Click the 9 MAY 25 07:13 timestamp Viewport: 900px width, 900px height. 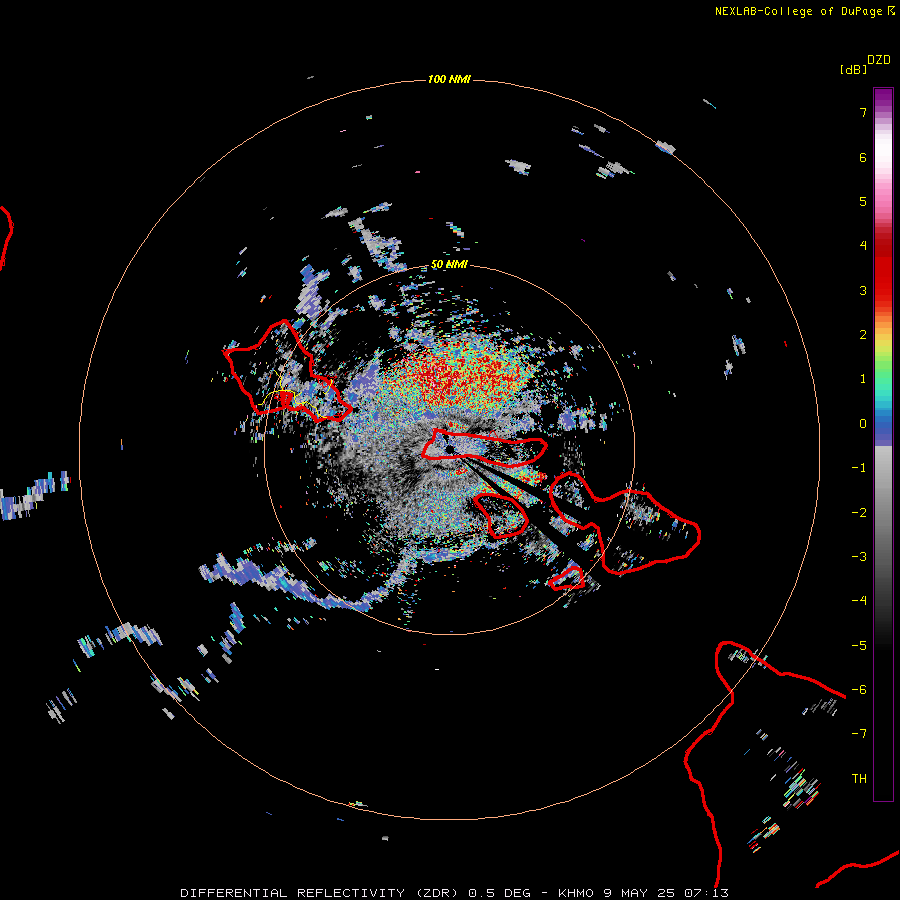click(666, 893)
